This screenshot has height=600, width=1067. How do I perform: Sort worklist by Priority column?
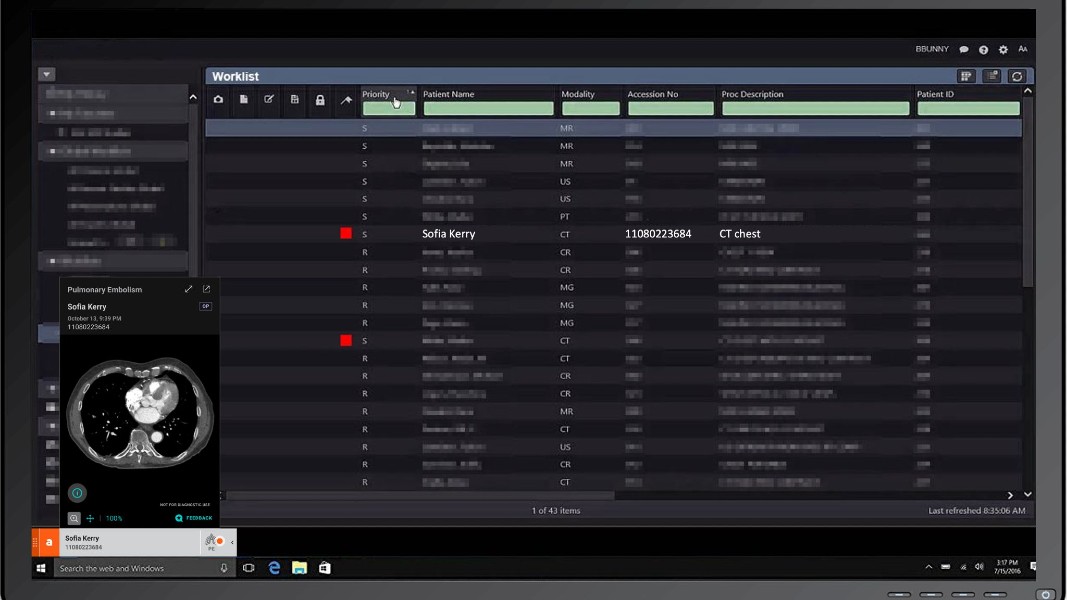pyautogui.click(x=376, y=94)
